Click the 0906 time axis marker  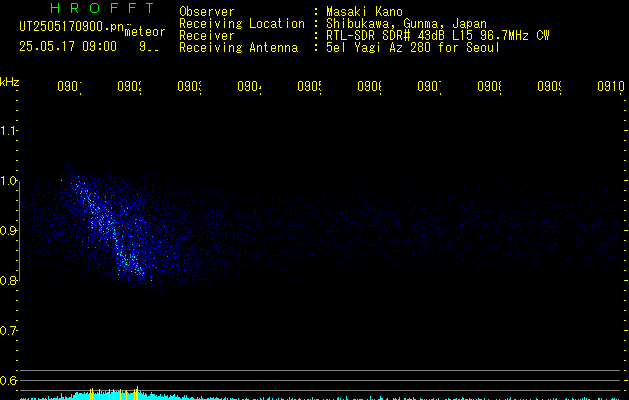[x=369, y=86]
